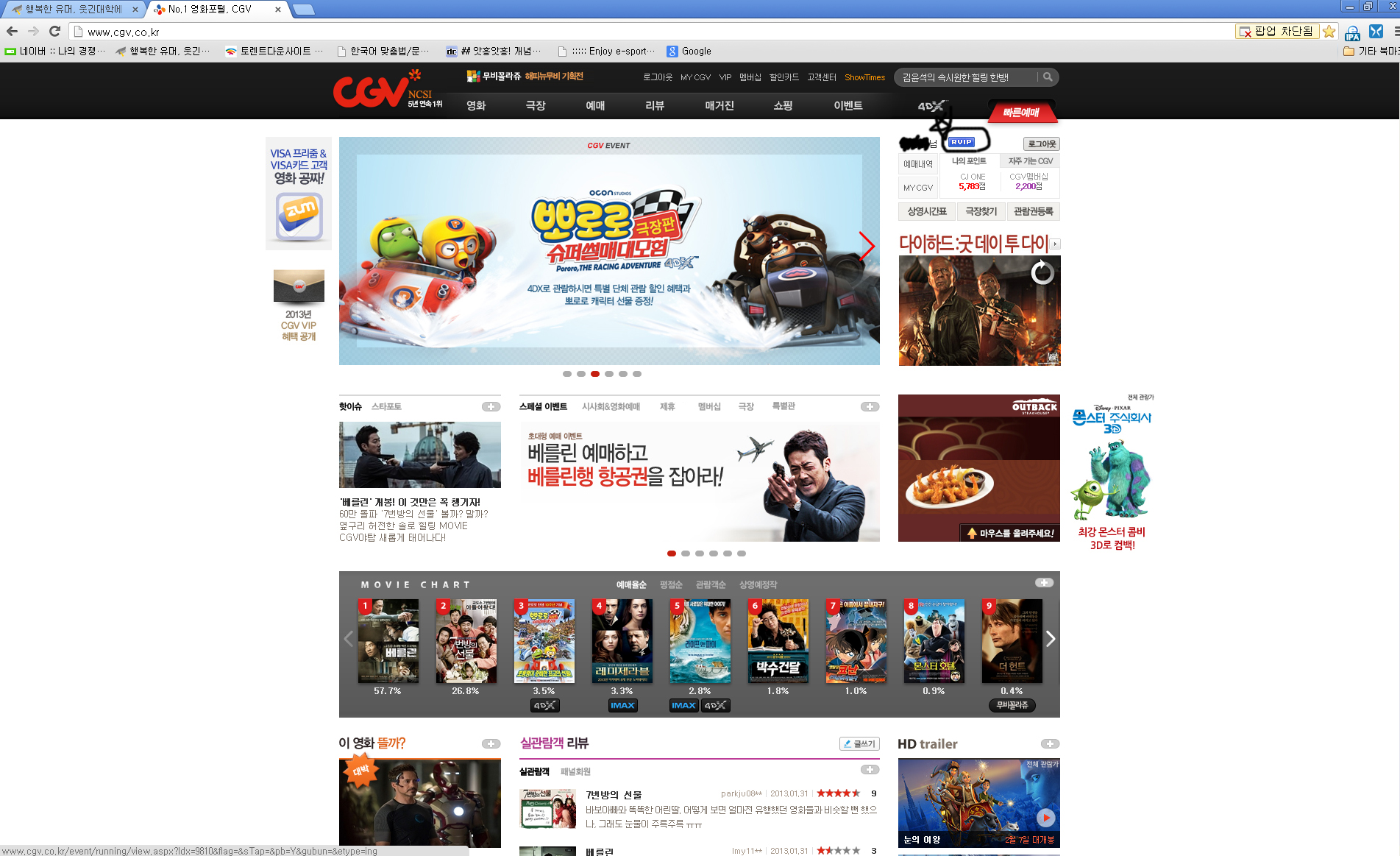Expand the HD trailer plus button
This screenshot has height=856, width=1400.
[x=1050, y=743]
